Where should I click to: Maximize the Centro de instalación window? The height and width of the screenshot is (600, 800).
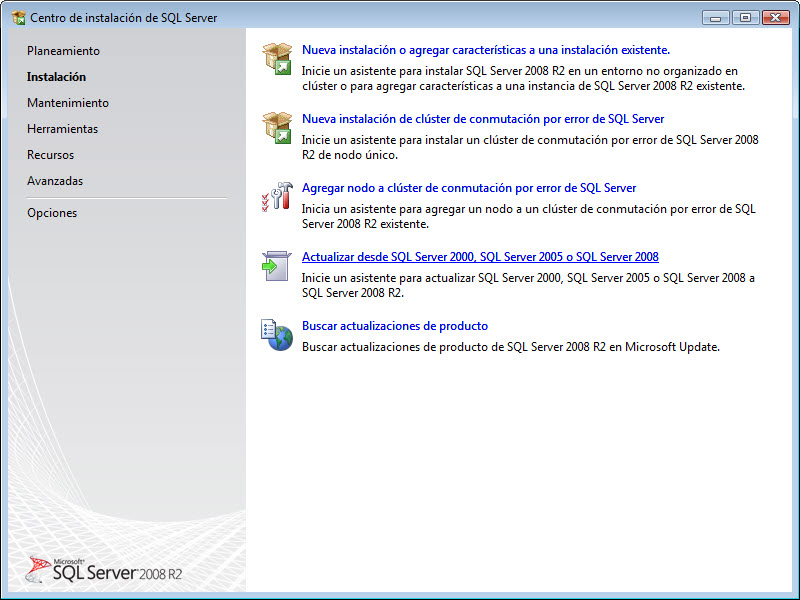pos(745,18)
